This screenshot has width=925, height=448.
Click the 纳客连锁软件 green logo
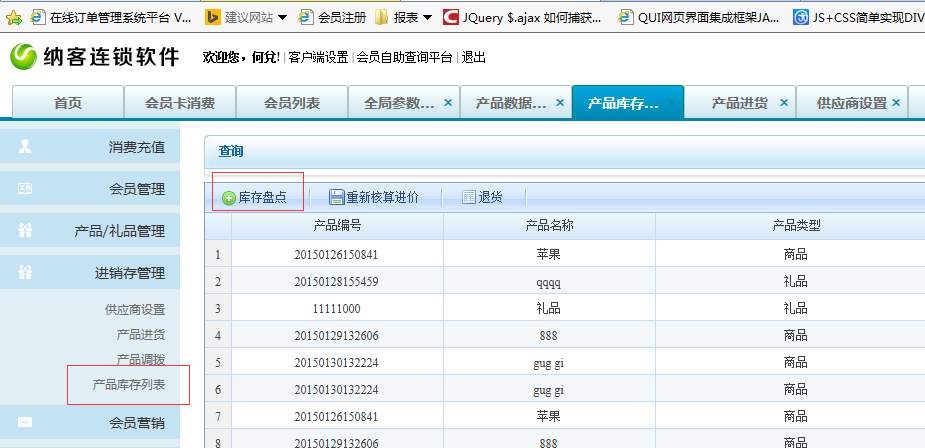tap(24, 57)
